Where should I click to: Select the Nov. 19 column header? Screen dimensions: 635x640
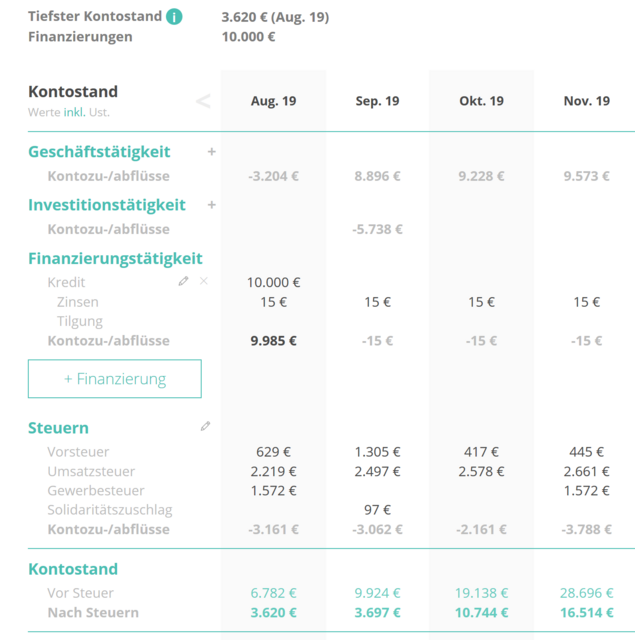click(586, 101)
